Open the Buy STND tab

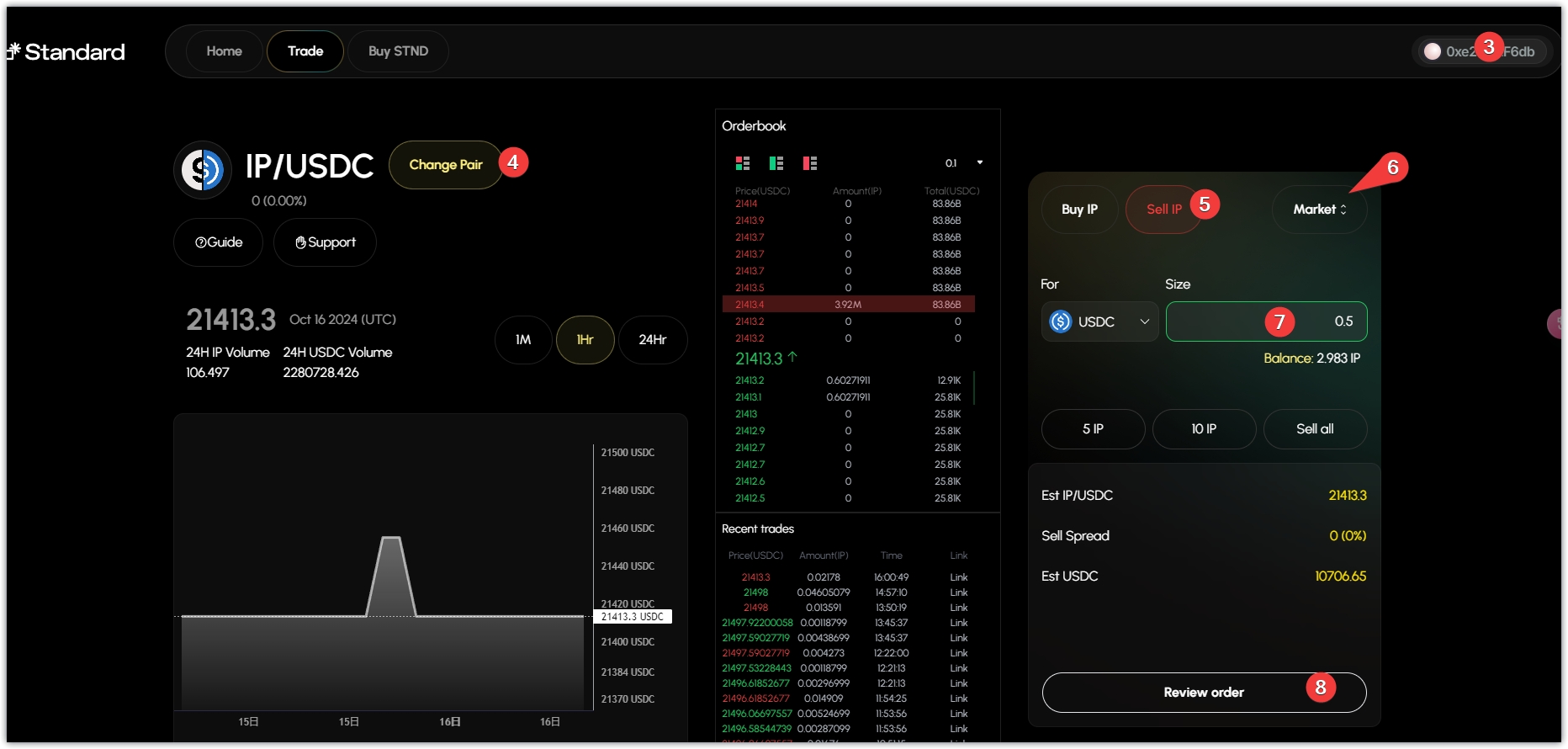click(398, 51)
